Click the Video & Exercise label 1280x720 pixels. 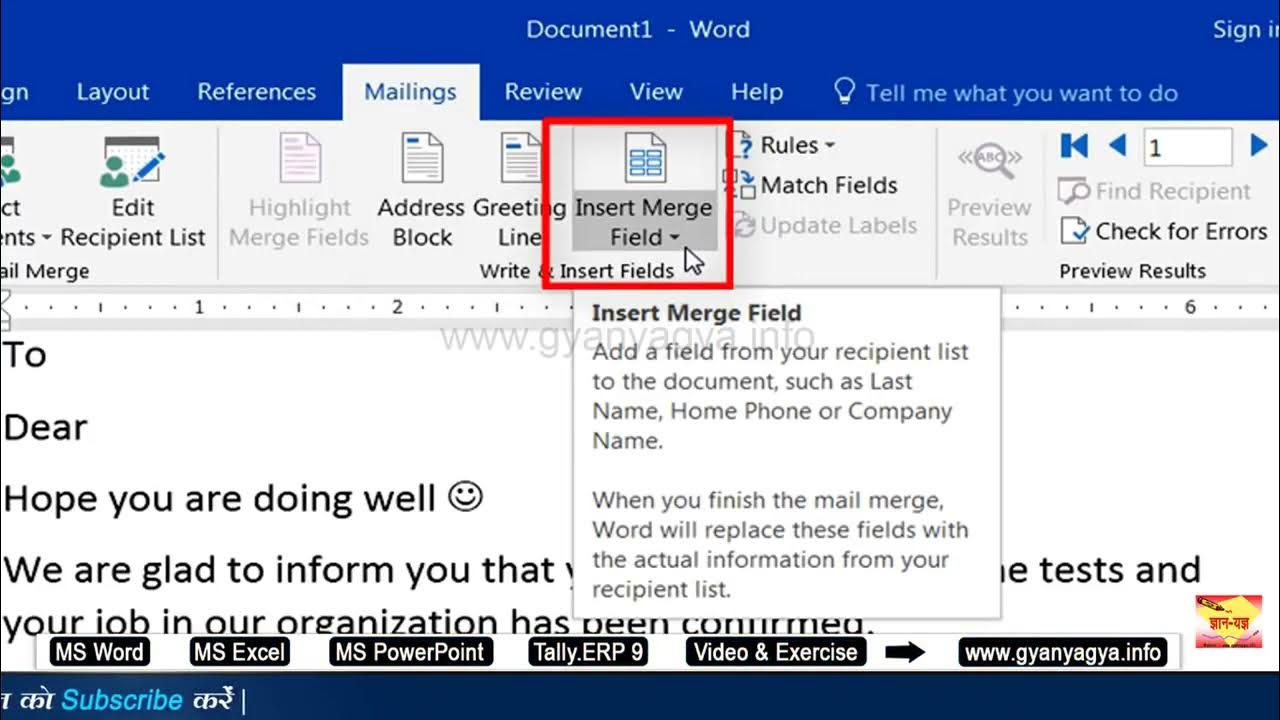tap(776, 652)
